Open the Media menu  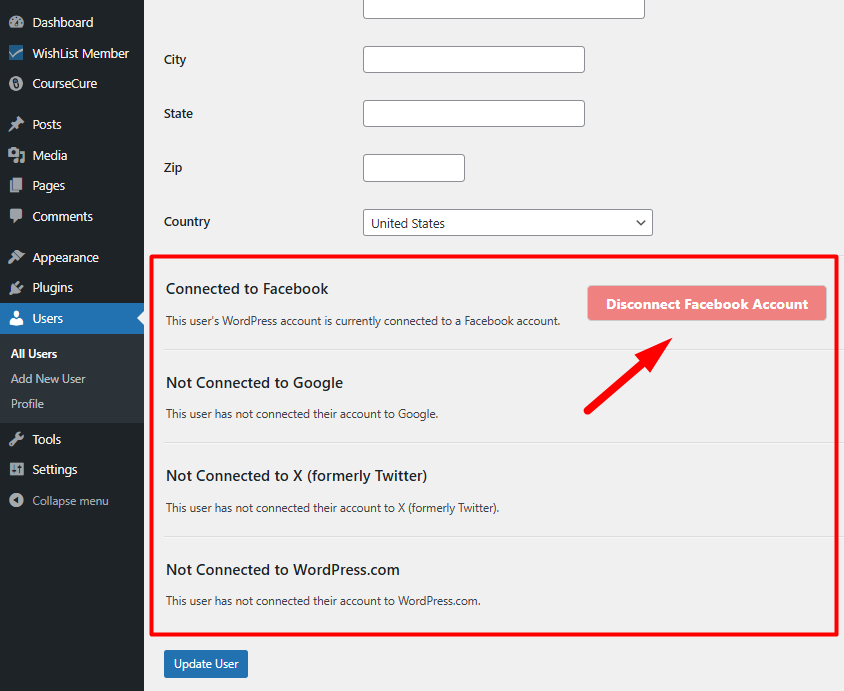(50, 156)
